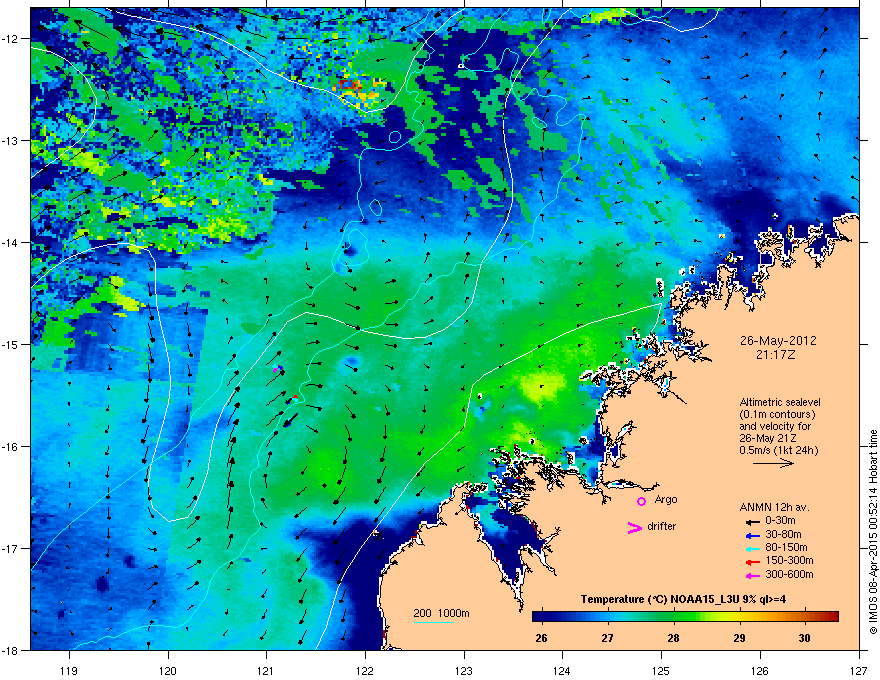Click the cyan 80-150m arrow legend icon

[x=753, y=548]
